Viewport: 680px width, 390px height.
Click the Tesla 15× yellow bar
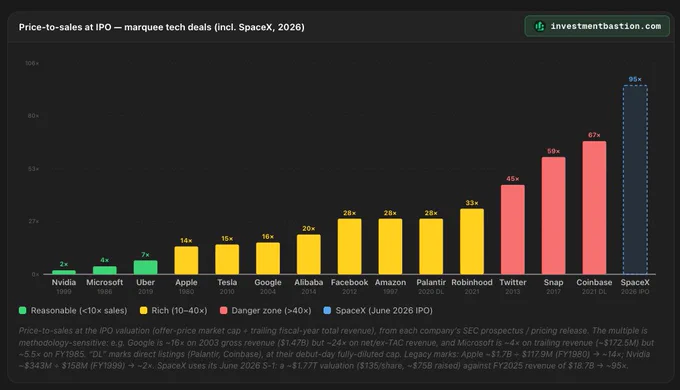tap(227, 259)
